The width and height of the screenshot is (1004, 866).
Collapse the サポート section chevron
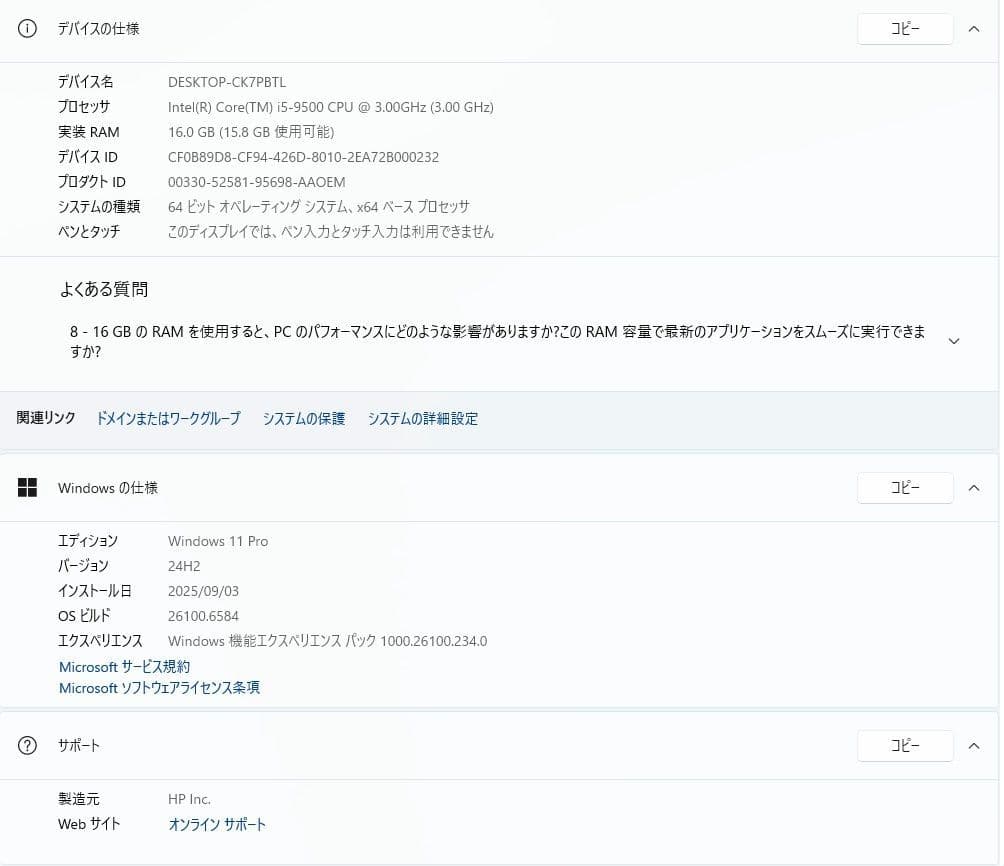[x=974, y=745]
